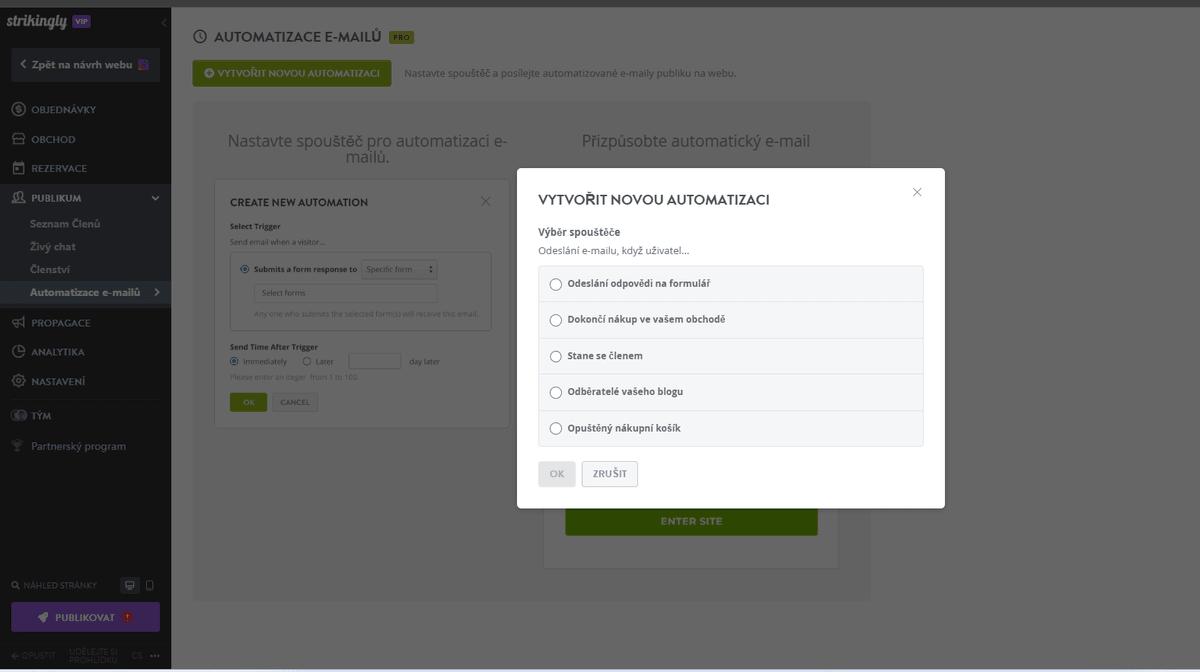Click the Obchod store icon
Viewport: 1200px width, 672px height.
19,139
